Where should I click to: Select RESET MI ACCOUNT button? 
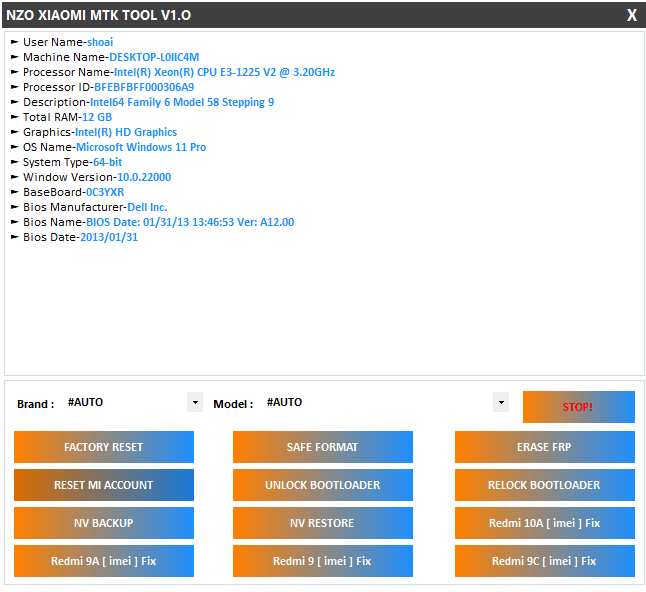(x=103, y=485)
